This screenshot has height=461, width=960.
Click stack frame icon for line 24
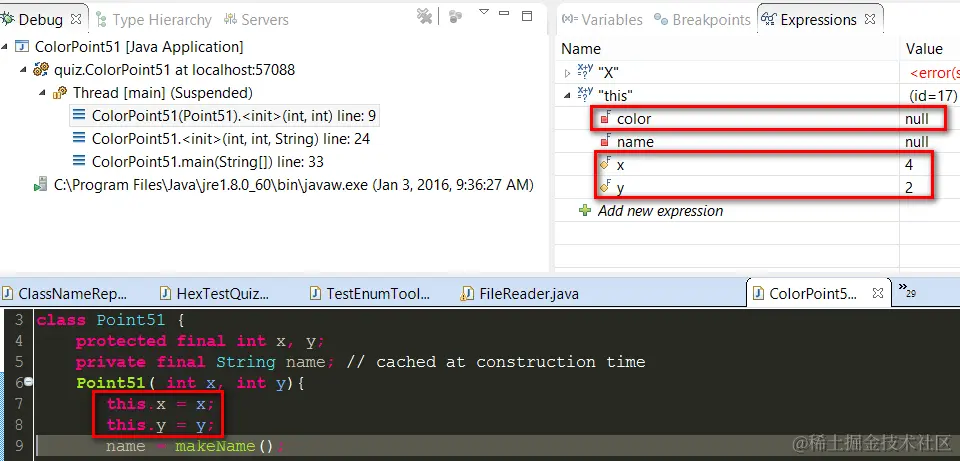tap(79, 138)
